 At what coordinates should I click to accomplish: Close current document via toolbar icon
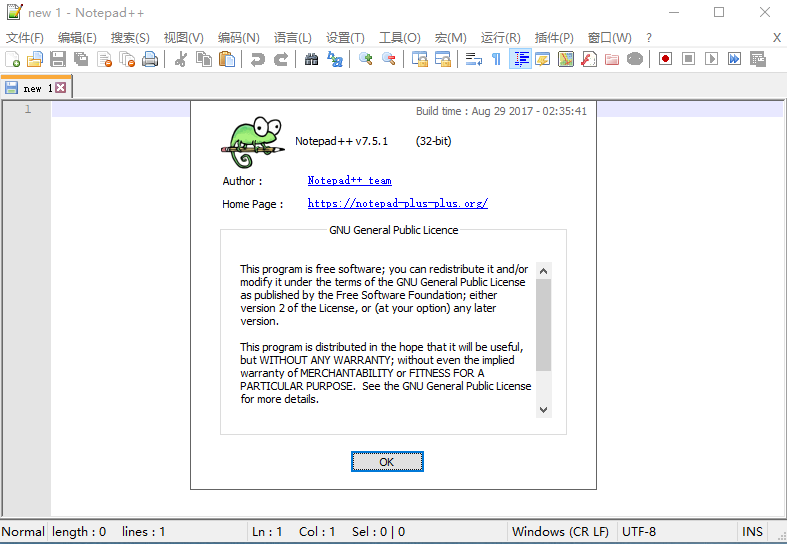104,59
